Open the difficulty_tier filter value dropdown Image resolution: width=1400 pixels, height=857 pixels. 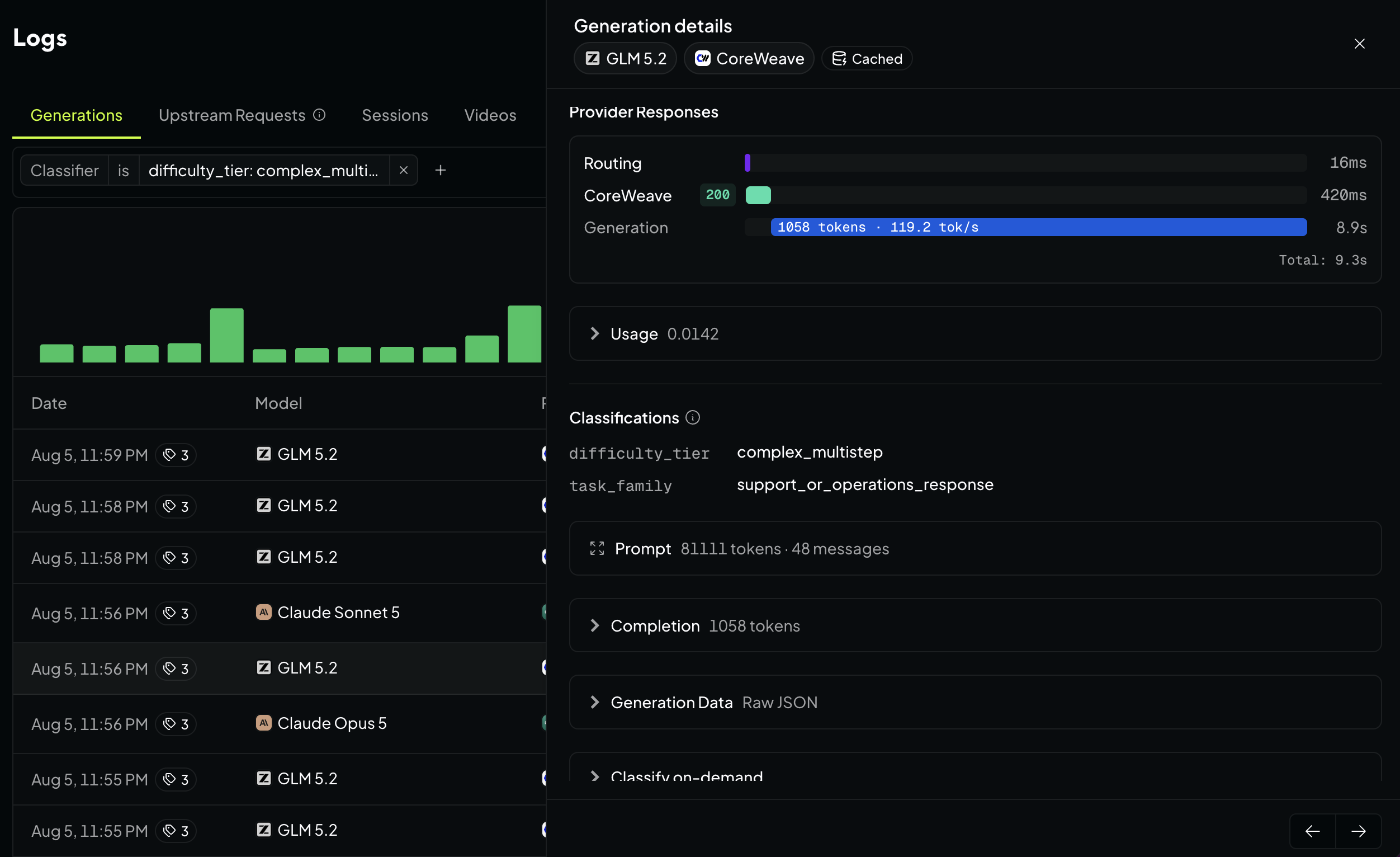pos(264,170)
